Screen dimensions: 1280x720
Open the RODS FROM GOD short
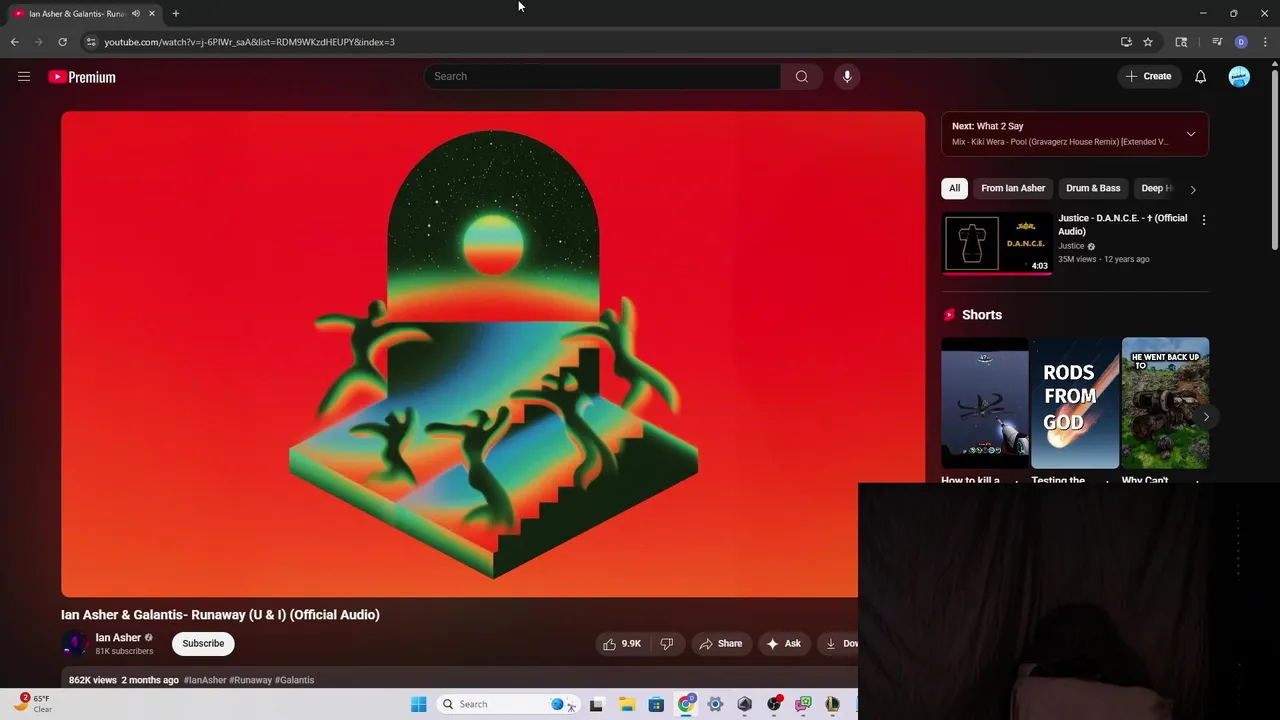[x=1075, y=403]
